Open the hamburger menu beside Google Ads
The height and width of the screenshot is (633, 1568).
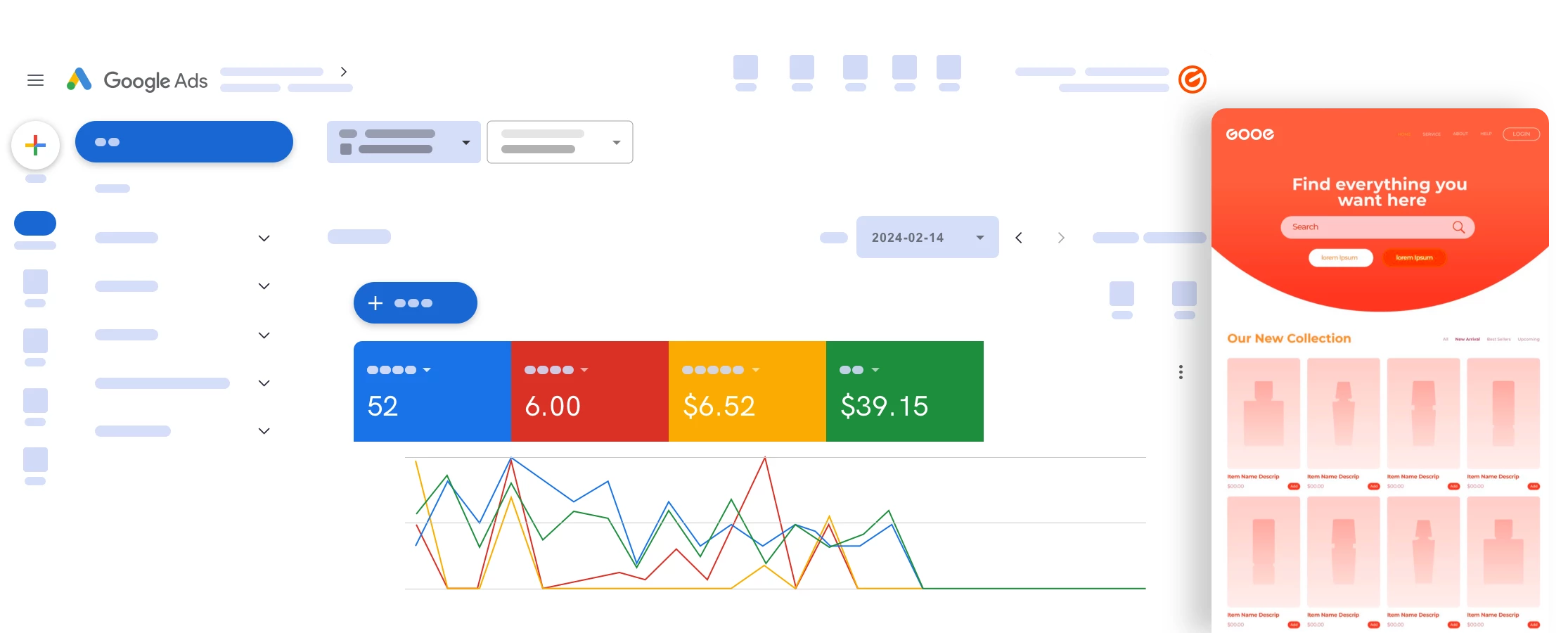[35, 80]
